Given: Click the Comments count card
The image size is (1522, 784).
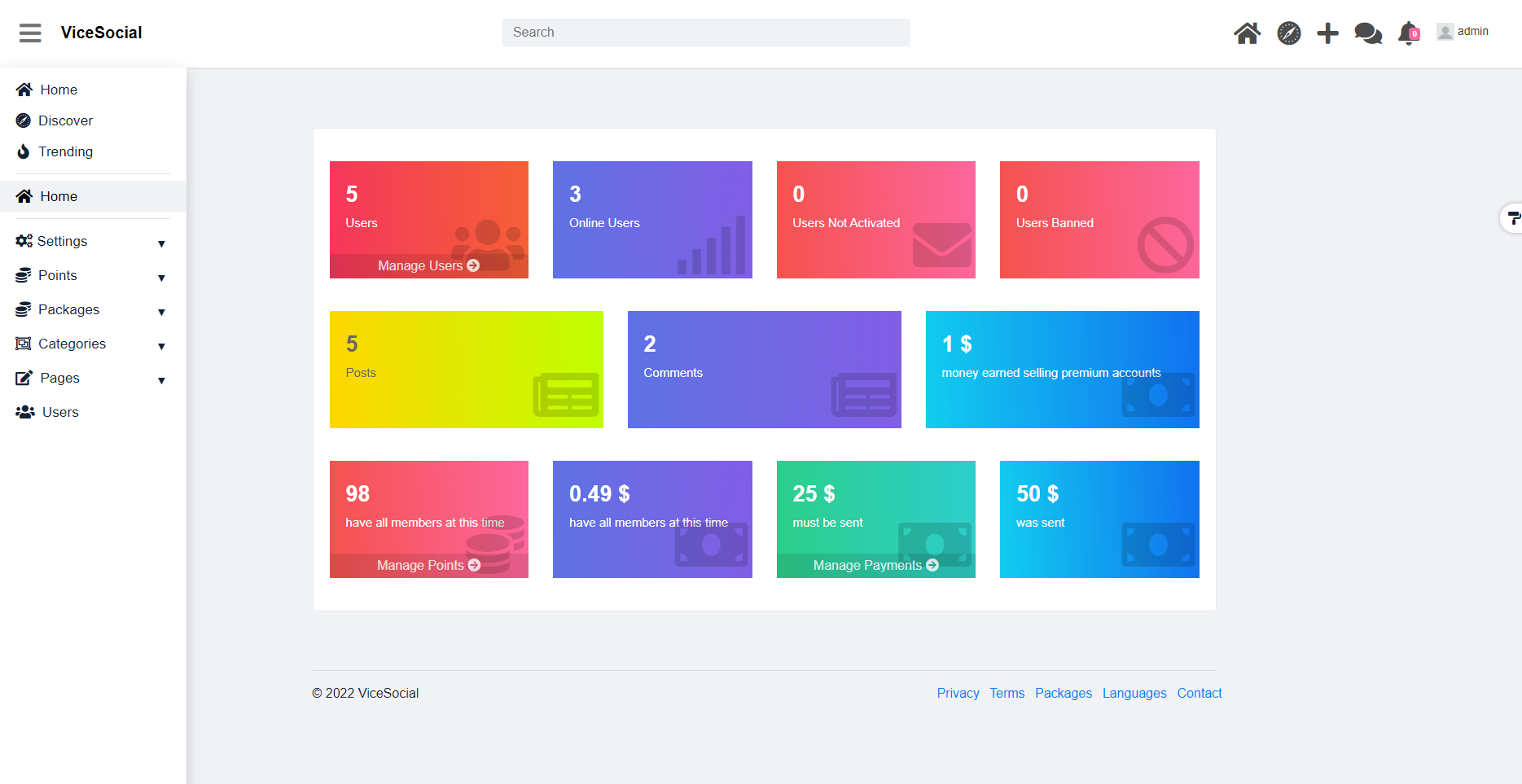Looking at the screenshot, I should tap(765, 370).
